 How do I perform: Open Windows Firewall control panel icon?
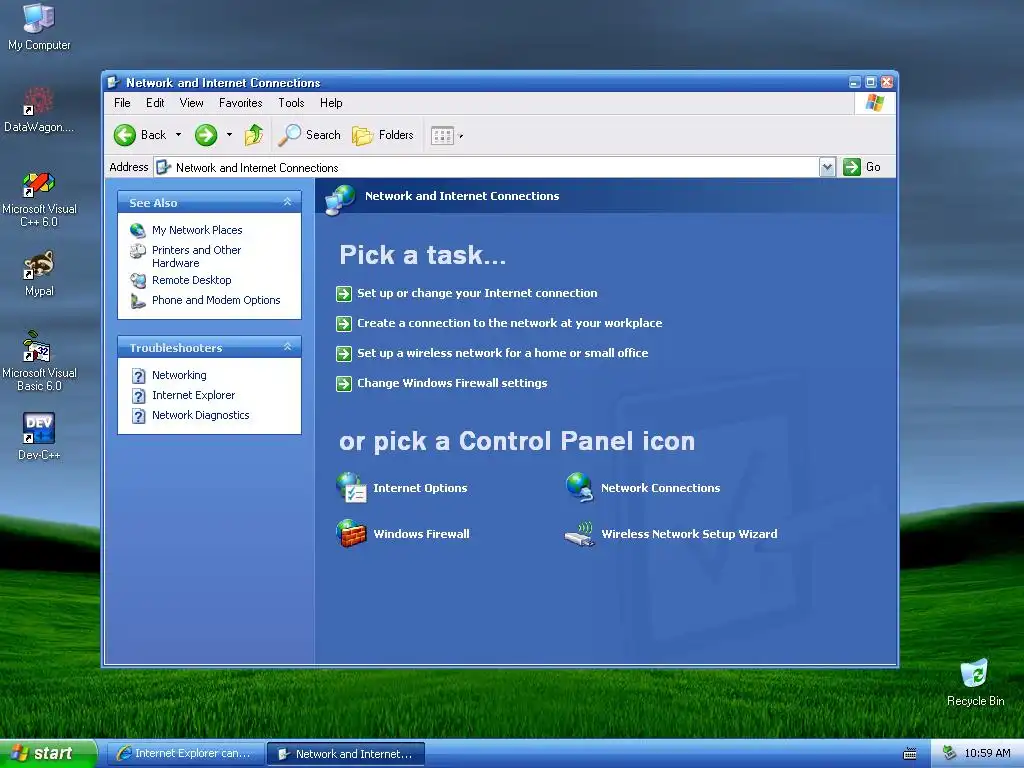point(351,534)
